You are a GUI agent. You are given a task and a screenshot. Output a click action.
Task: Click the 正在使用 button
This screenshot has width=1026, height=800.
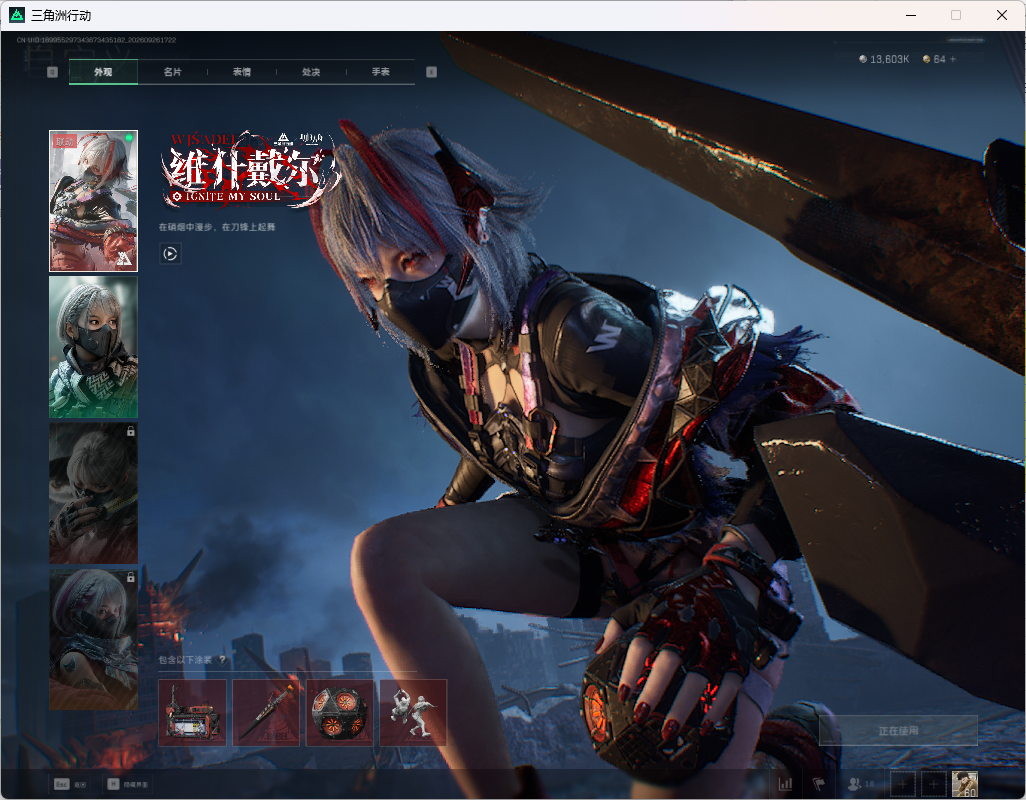click(x=898, y=731)
